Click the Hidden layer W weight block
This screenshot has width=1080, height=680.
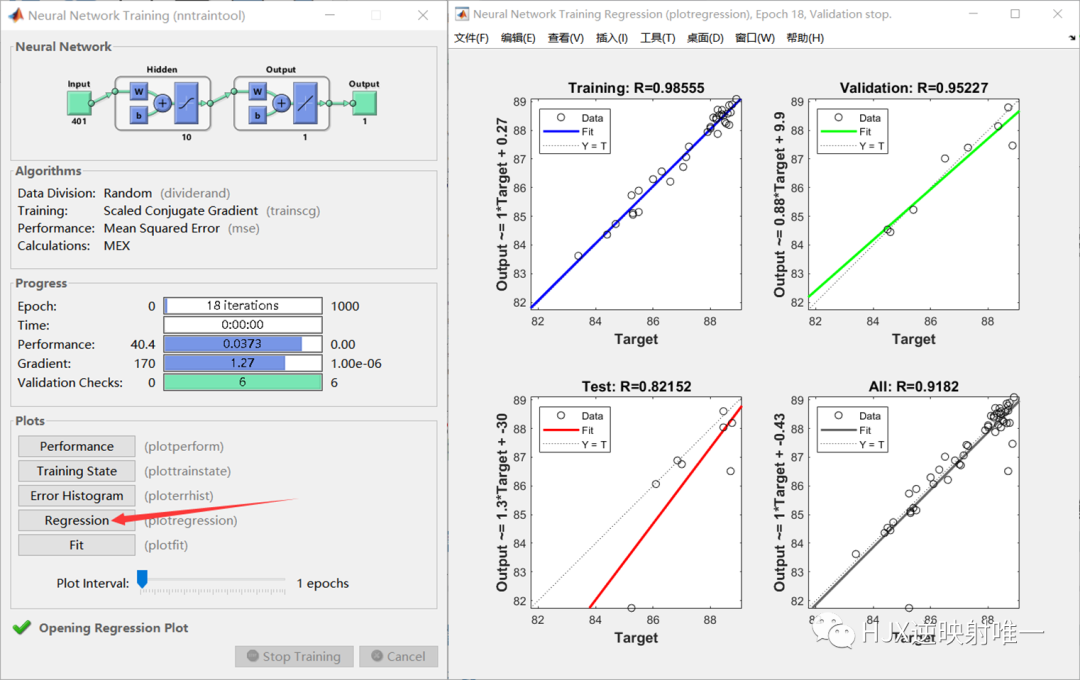pyautogui.click(x=138, y=92)
